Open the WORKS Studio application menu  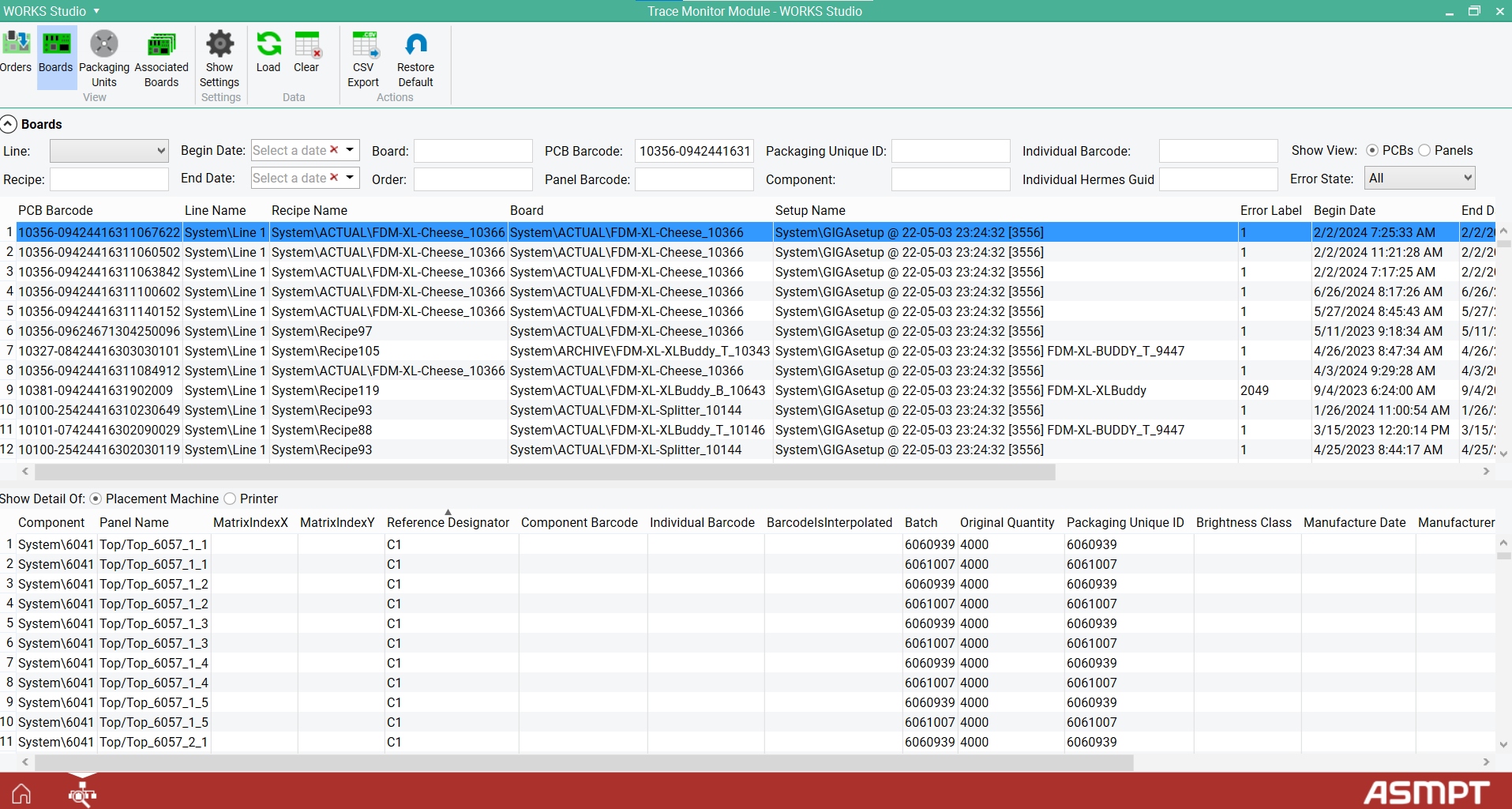pyautogui.click(x=51, y=11)
